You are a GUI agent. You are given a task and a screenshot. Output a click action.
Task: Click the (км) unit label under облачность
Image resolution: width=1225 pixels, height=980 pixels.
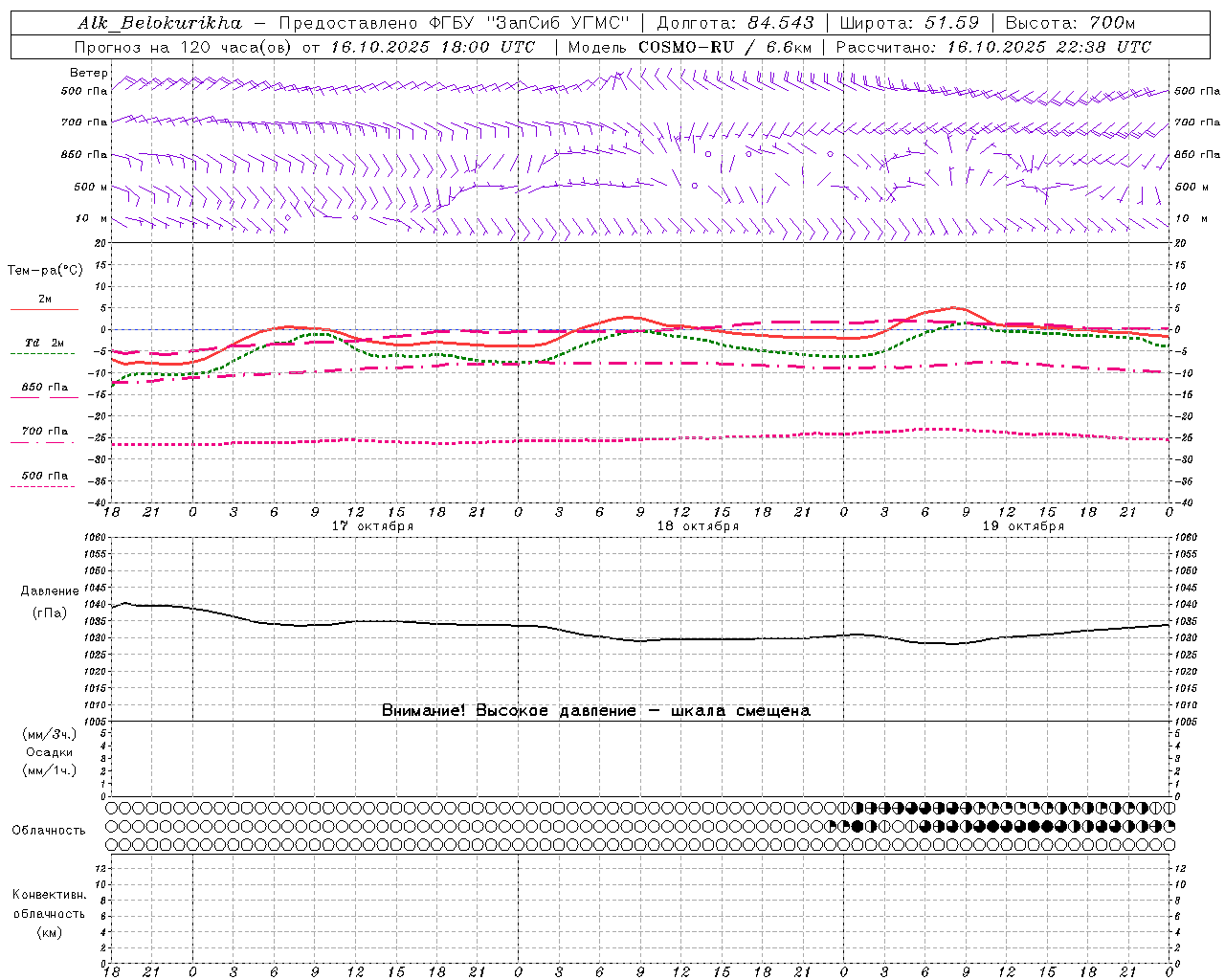[49, 932]
